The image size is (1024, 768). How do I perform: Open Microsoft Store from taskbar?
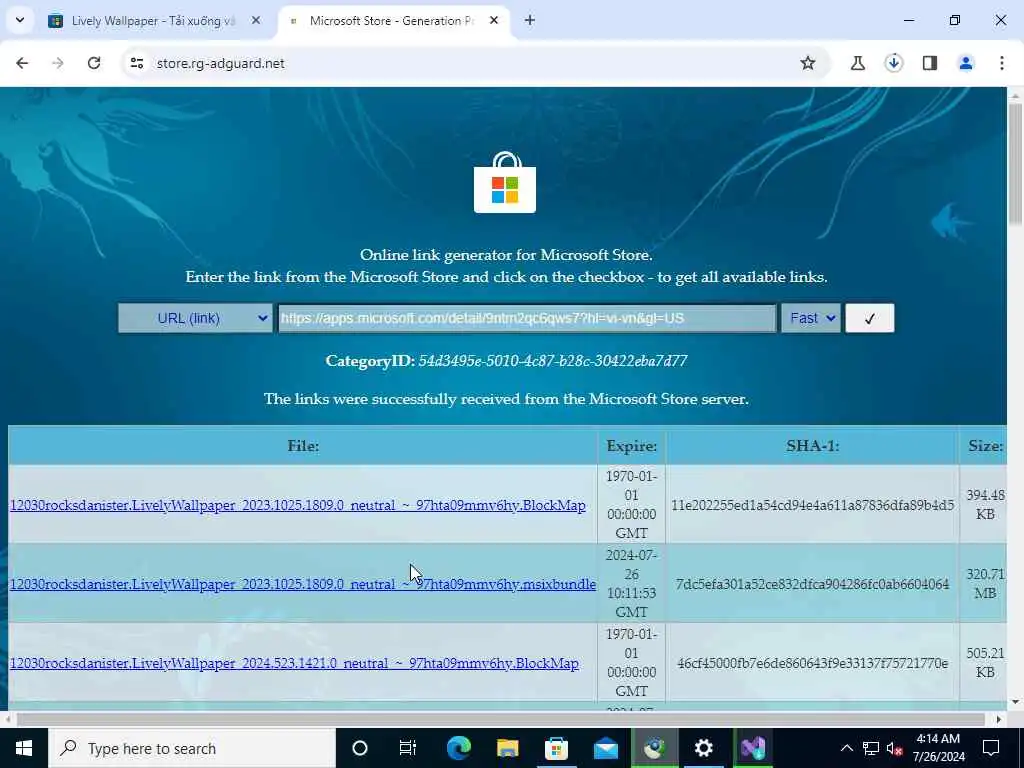[556, 748]
